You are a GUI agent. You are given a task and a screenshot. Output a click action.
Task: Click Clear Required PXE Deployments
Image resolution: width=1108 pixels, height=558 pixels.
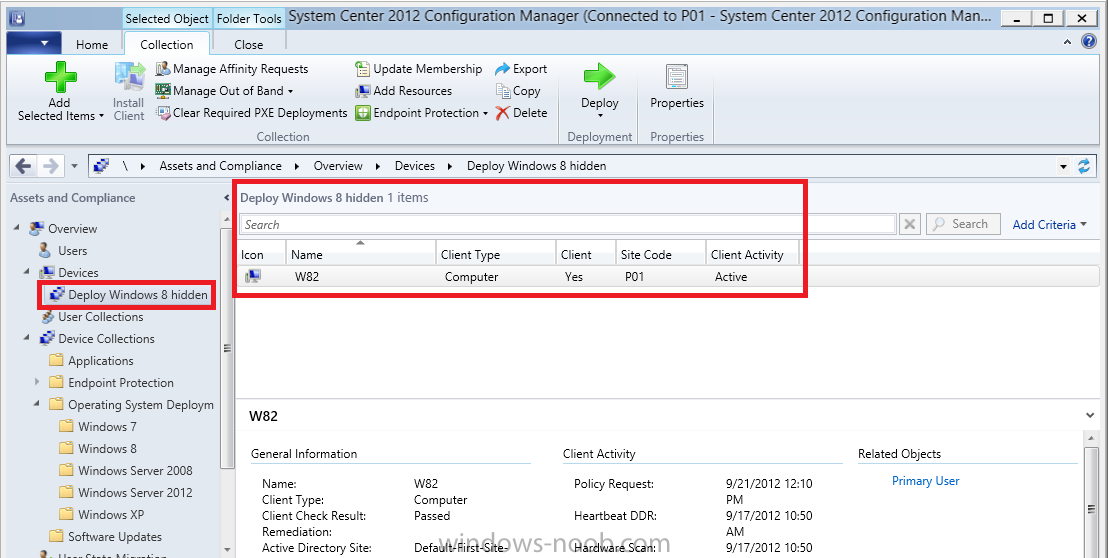coord(252,112)
